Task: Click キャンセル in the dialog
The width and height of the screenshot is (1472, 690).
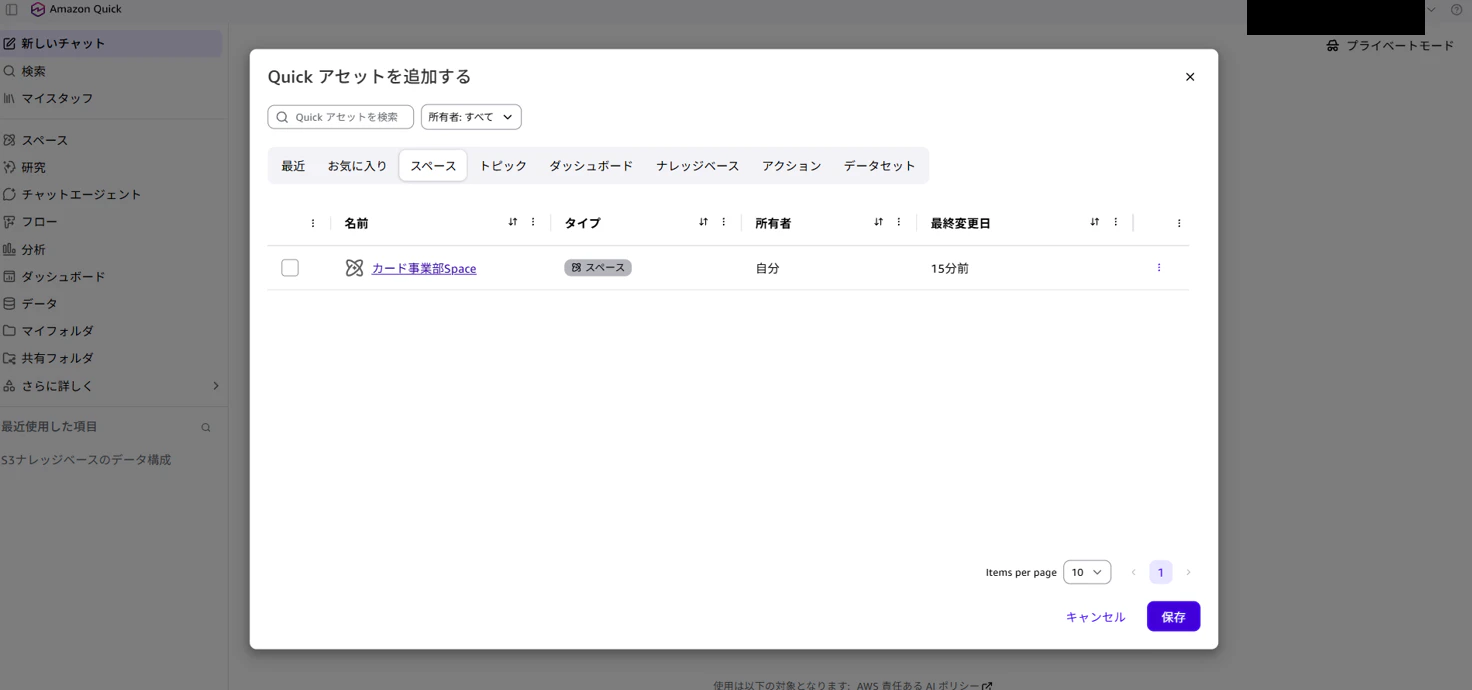Action: tap(1096, 617)
